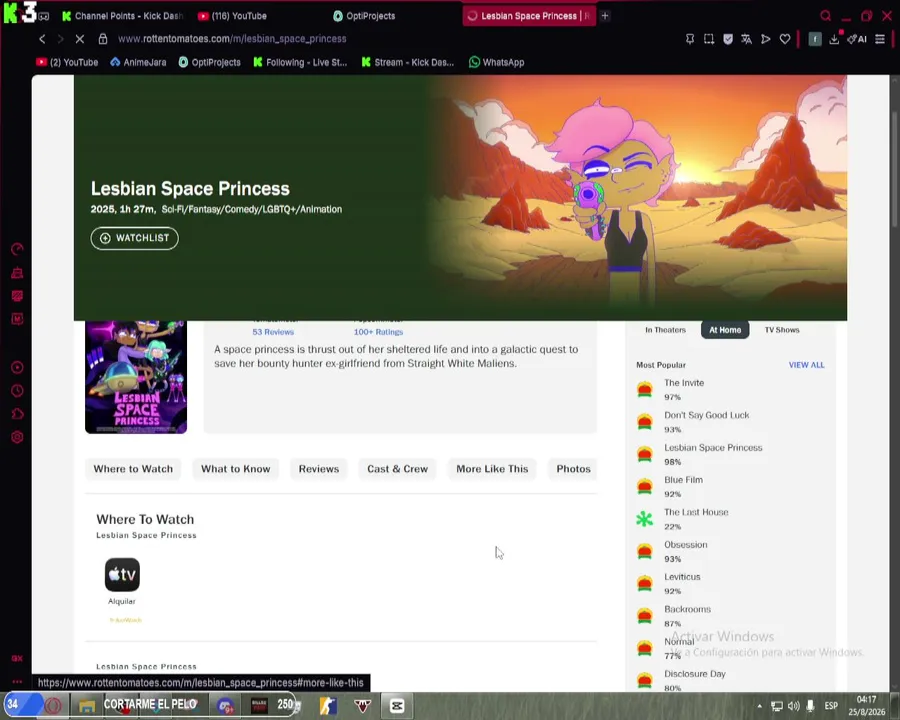Open Don't Say Good Luck movie link

tap(707, 415)
